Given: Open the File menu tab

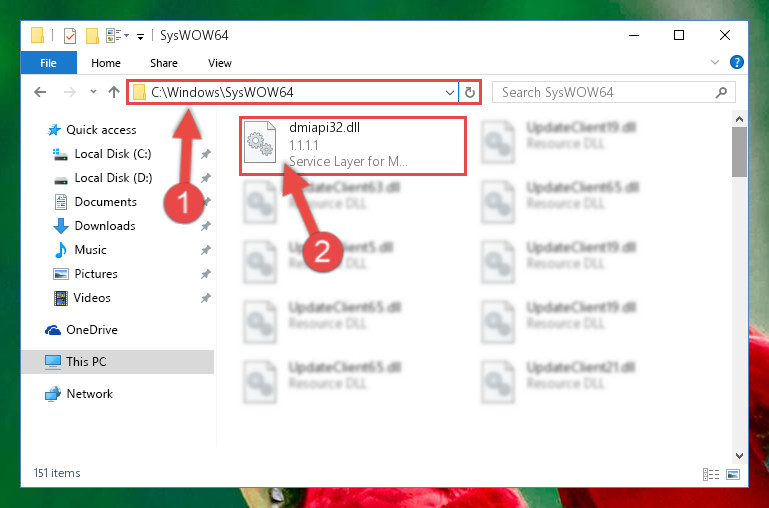Looking at the screenshot, I should click(x=49, y=63).
